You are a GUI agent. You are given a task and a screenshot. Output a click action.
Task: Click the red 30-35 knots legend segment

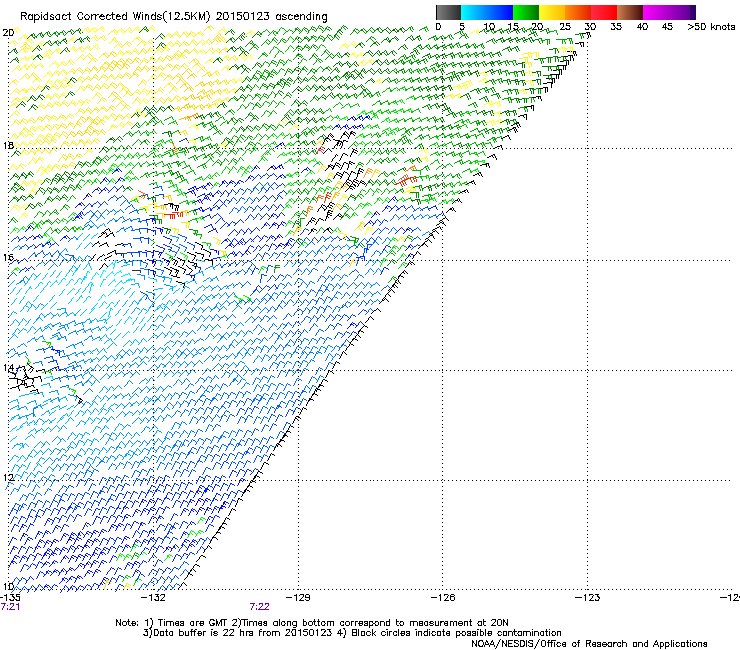point(604,12)
